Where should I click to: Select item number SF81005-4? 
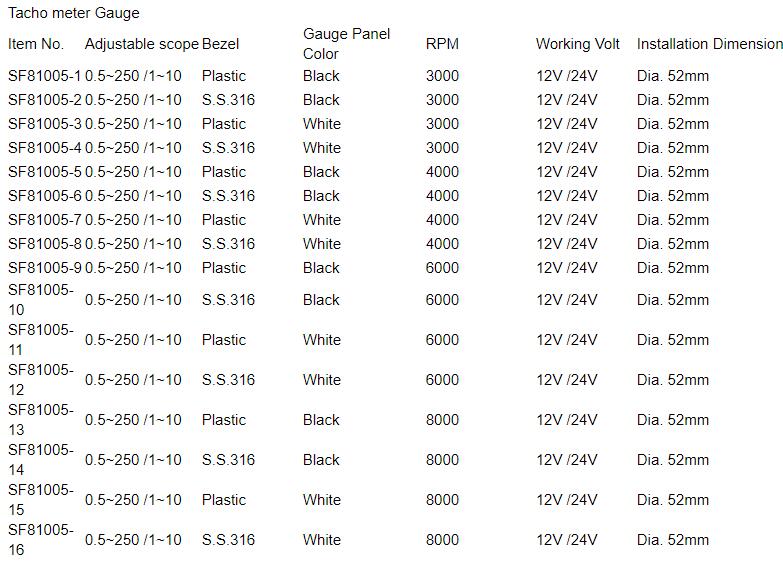[45, 148]
